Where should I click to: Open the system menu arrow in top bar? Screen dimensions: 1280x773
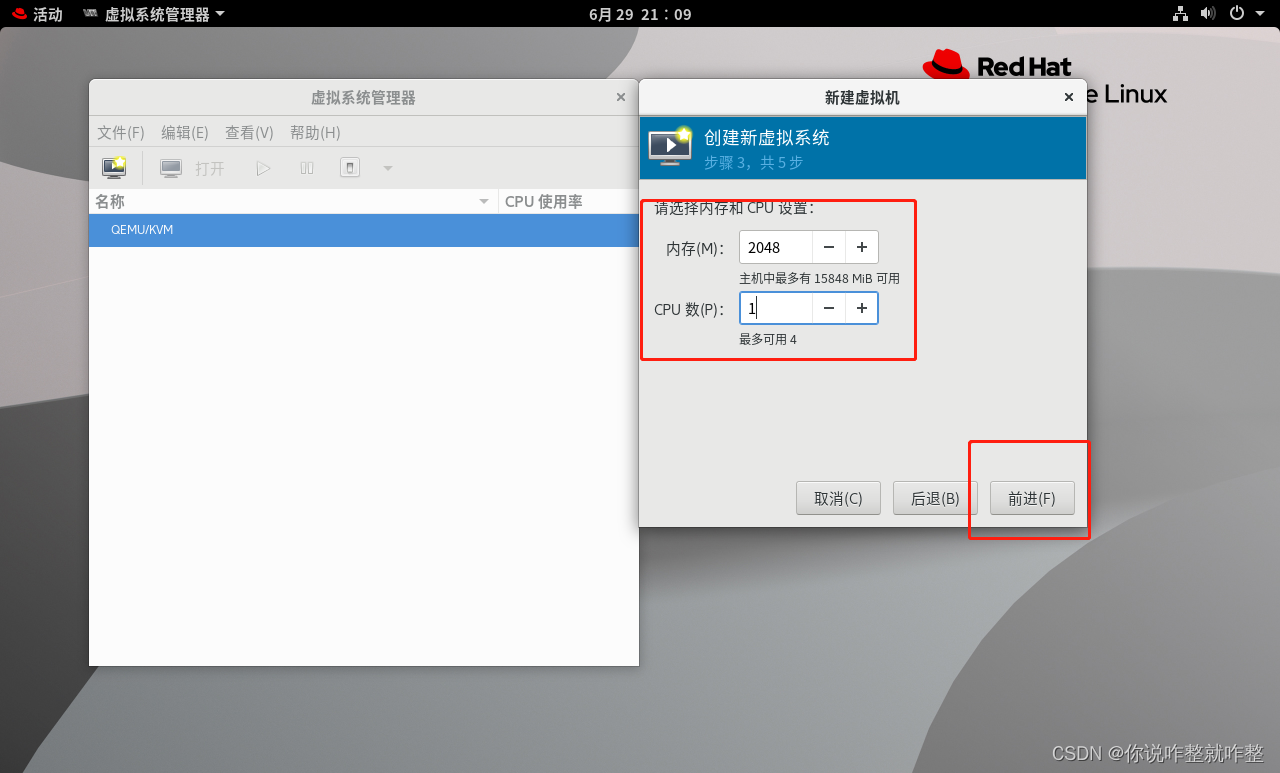pyautogui.click(x=1259, y=14)
